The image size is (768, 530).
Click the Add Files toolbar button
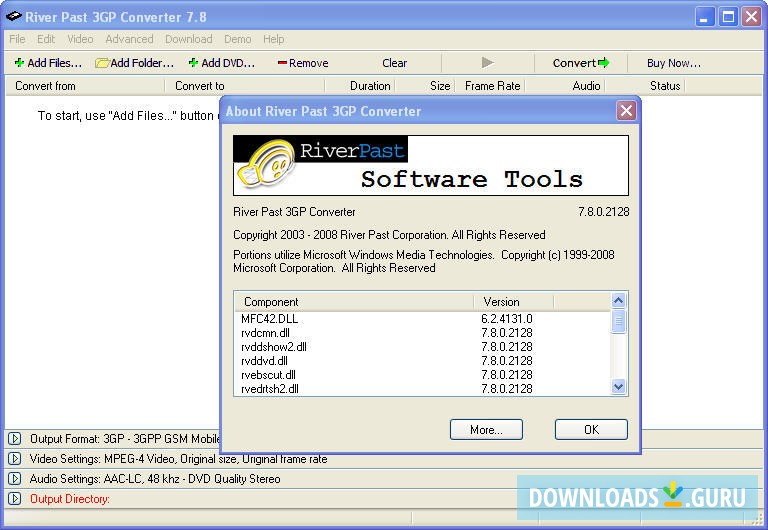[48, 63]
